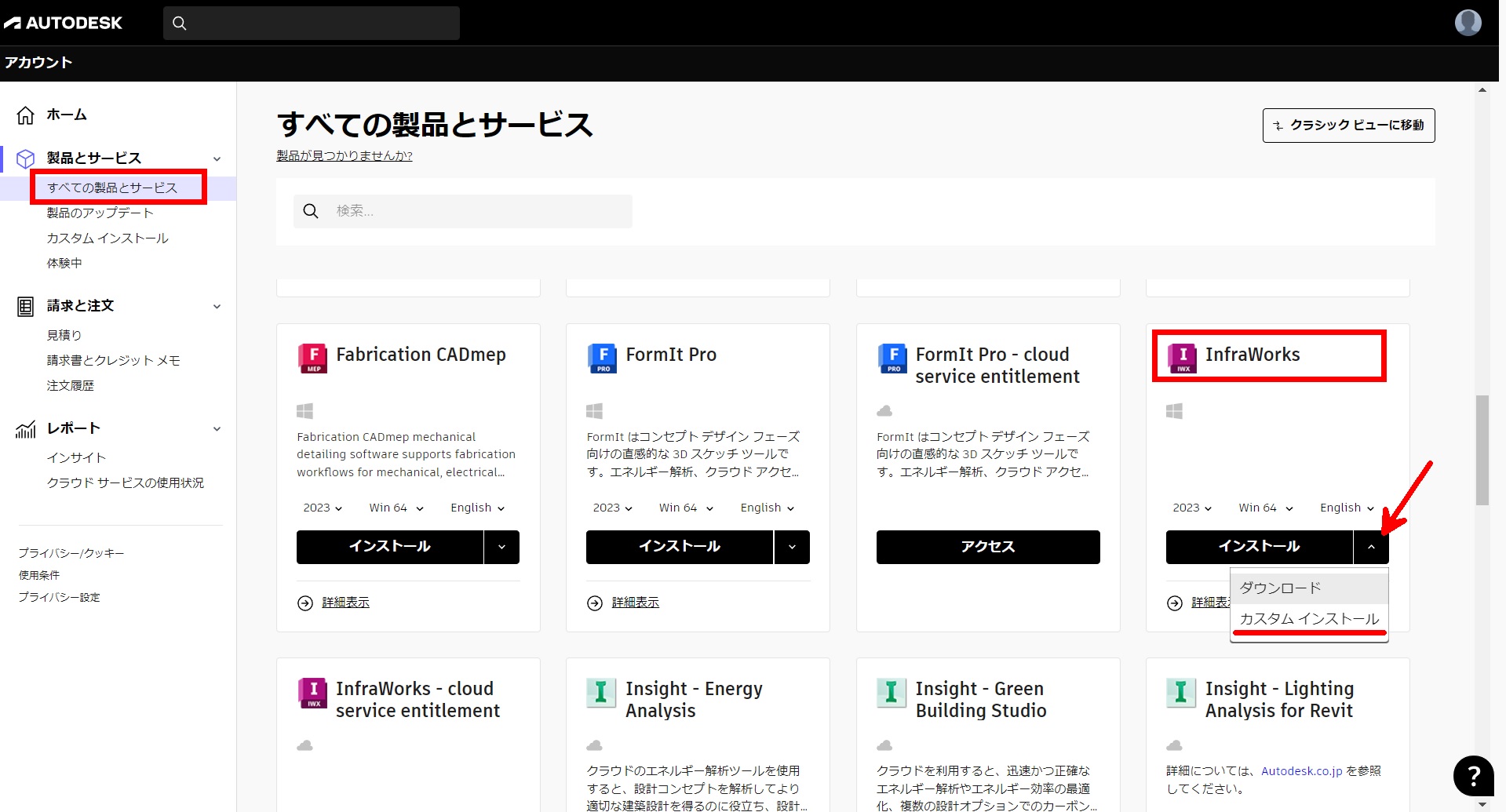This screenshot has height=812, width=1506.
Task: Click the Insight Lighting Analysis for Revit icon
Action: point(1182,693)
